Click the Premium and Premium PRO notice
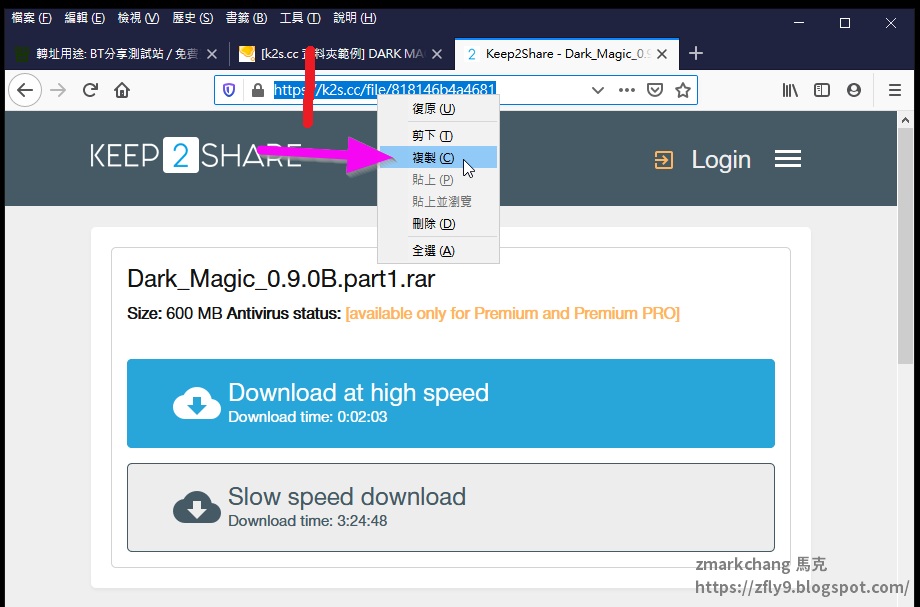Image resolution: width=920 pixels, height=607 pixels. point(512,313)
